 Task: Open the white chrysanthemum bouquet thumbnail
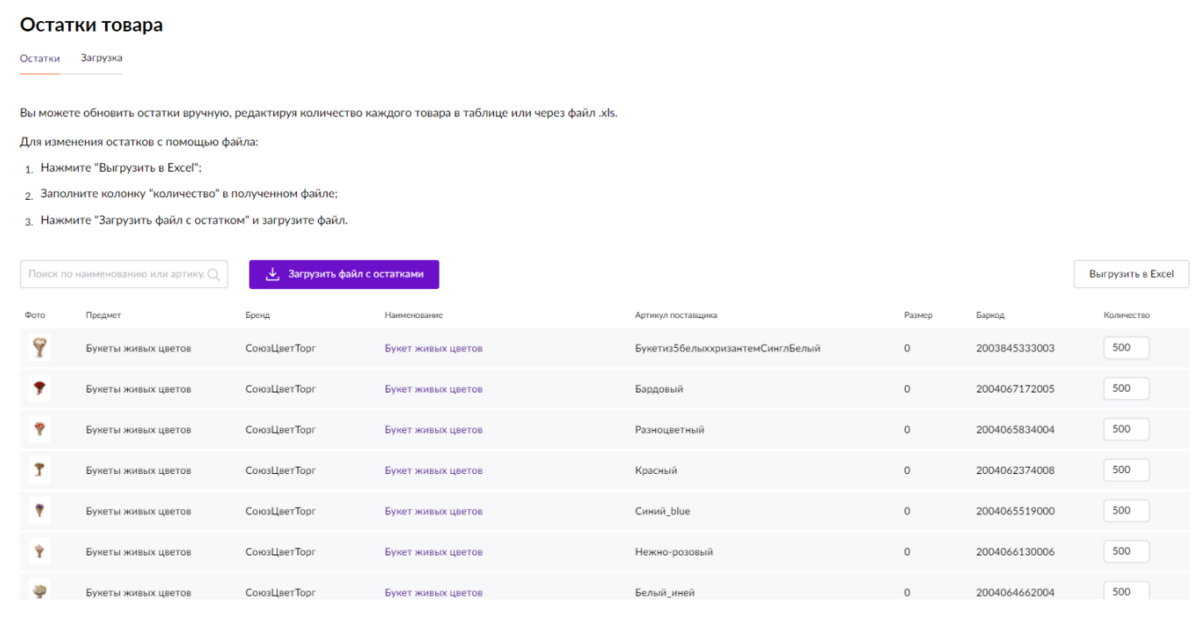[39, 347]
